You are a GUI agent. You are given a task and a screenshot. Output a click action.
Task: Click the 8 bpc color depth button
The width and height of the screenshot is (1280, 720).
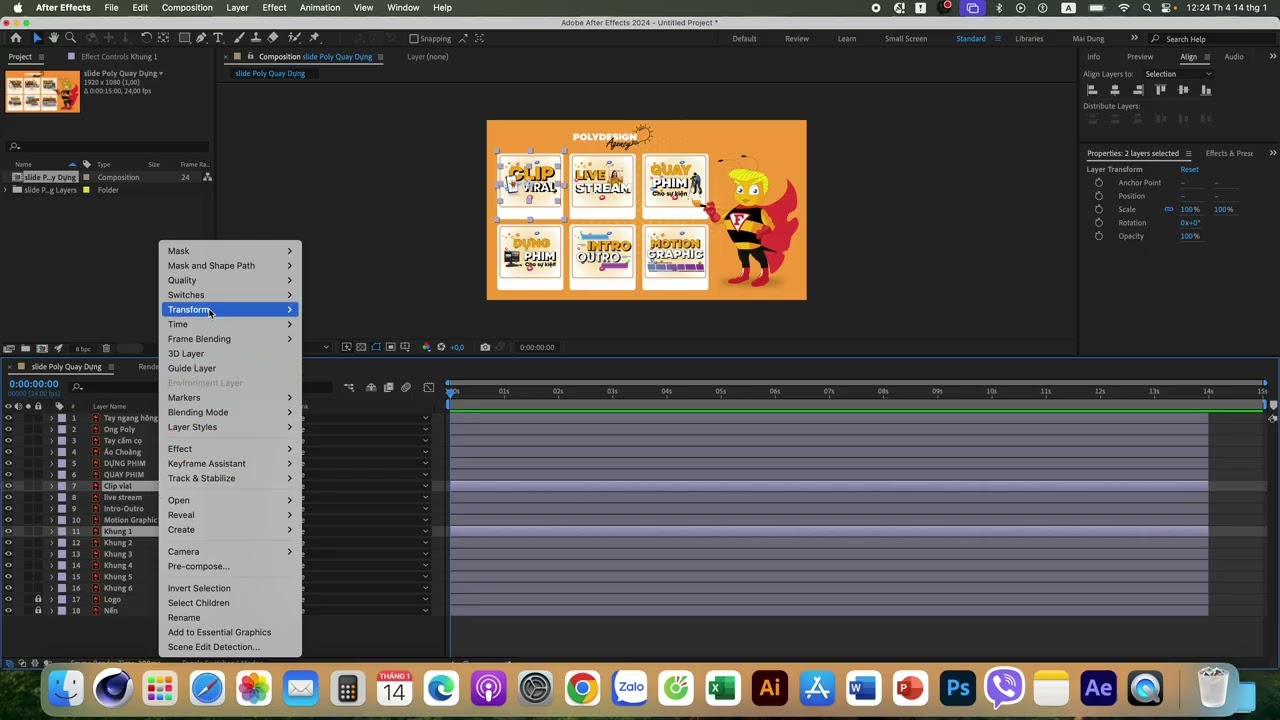[84, 349]
